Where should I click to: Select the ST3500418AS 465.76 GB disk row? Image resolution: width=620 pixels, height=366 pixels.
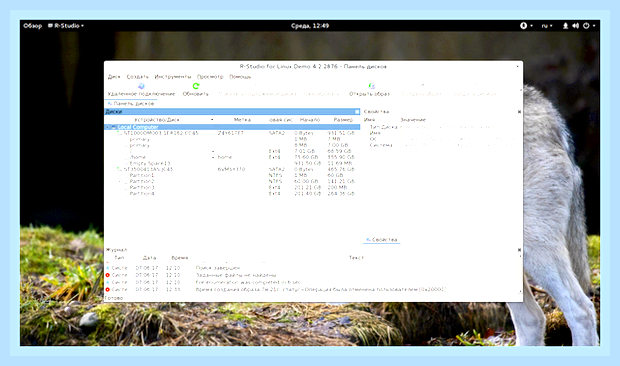(232, 169)
